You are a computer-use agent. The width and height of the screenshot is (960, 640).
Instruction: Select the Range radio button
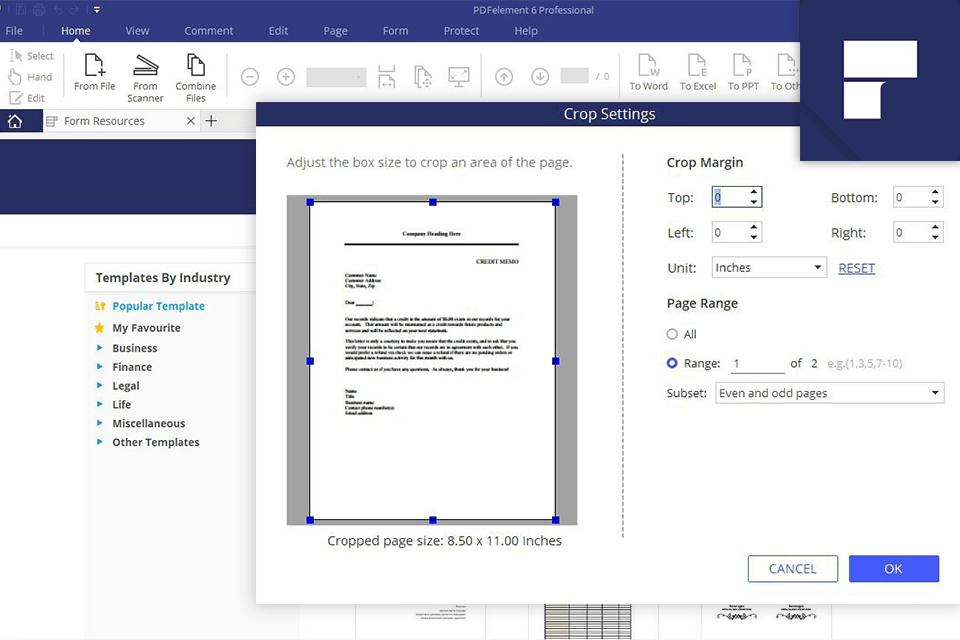pos(672,364)
